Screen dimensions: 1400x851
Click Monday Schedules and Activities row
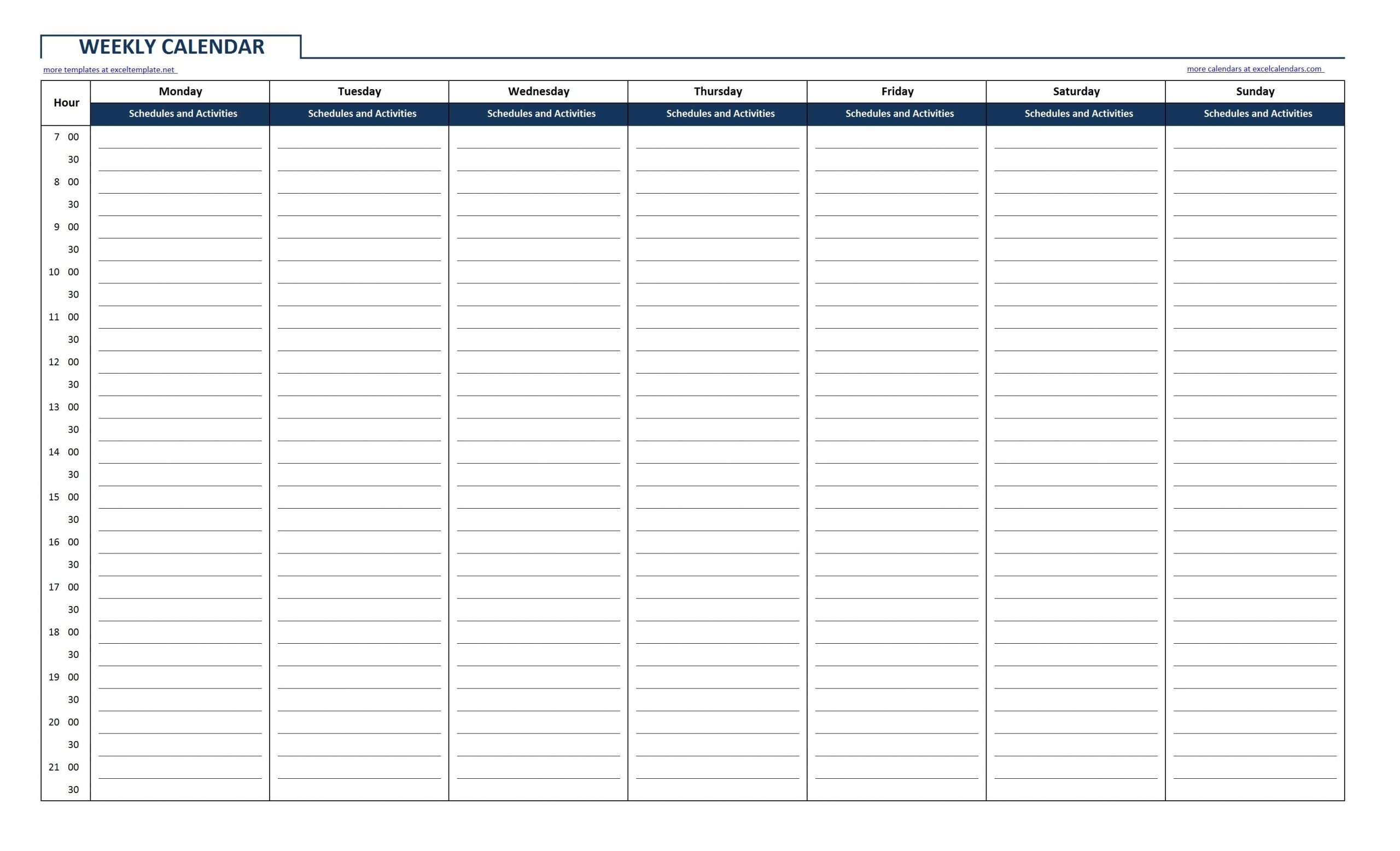pos(182,113)
